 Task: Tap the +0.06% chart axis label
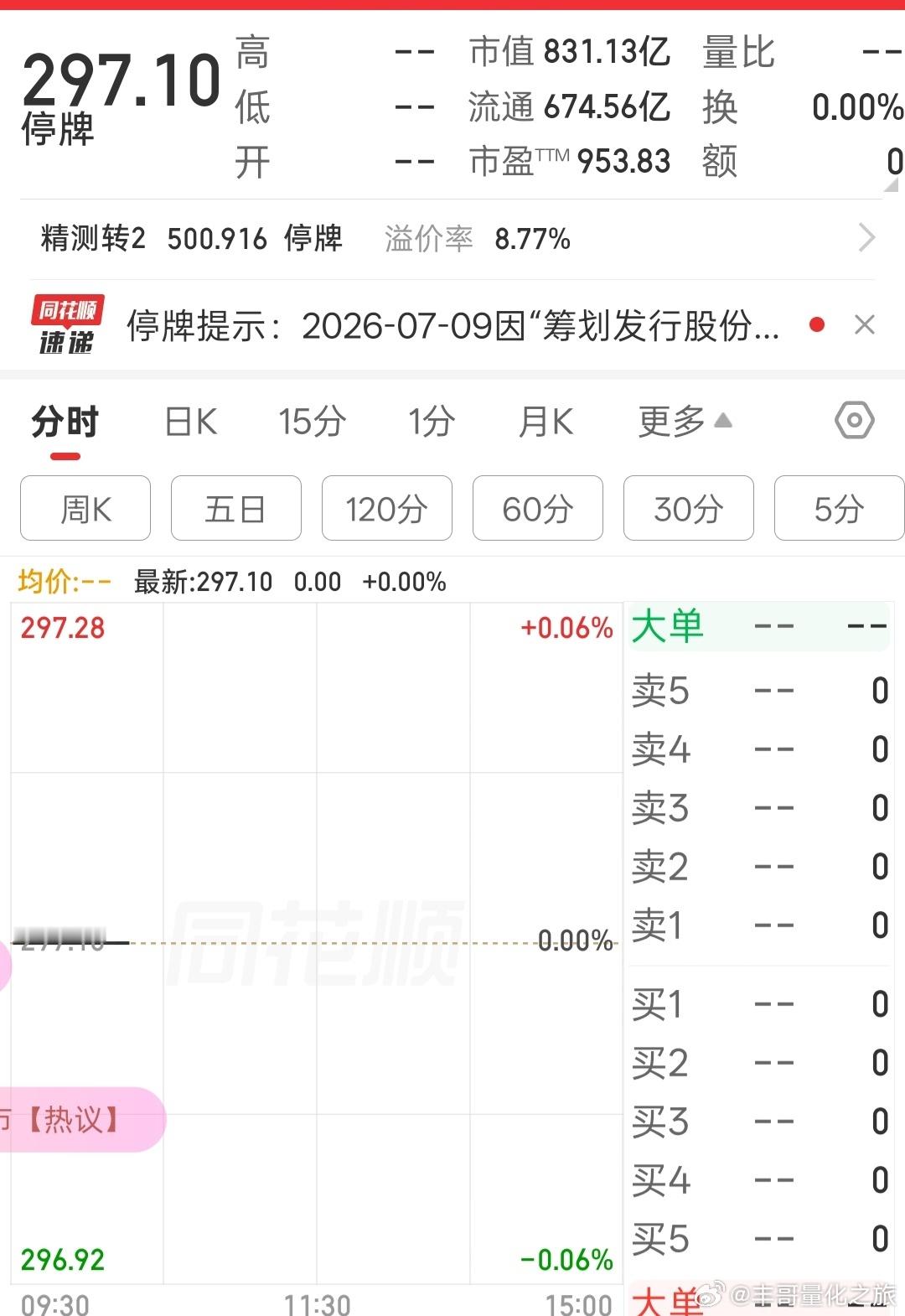point(567,628)
